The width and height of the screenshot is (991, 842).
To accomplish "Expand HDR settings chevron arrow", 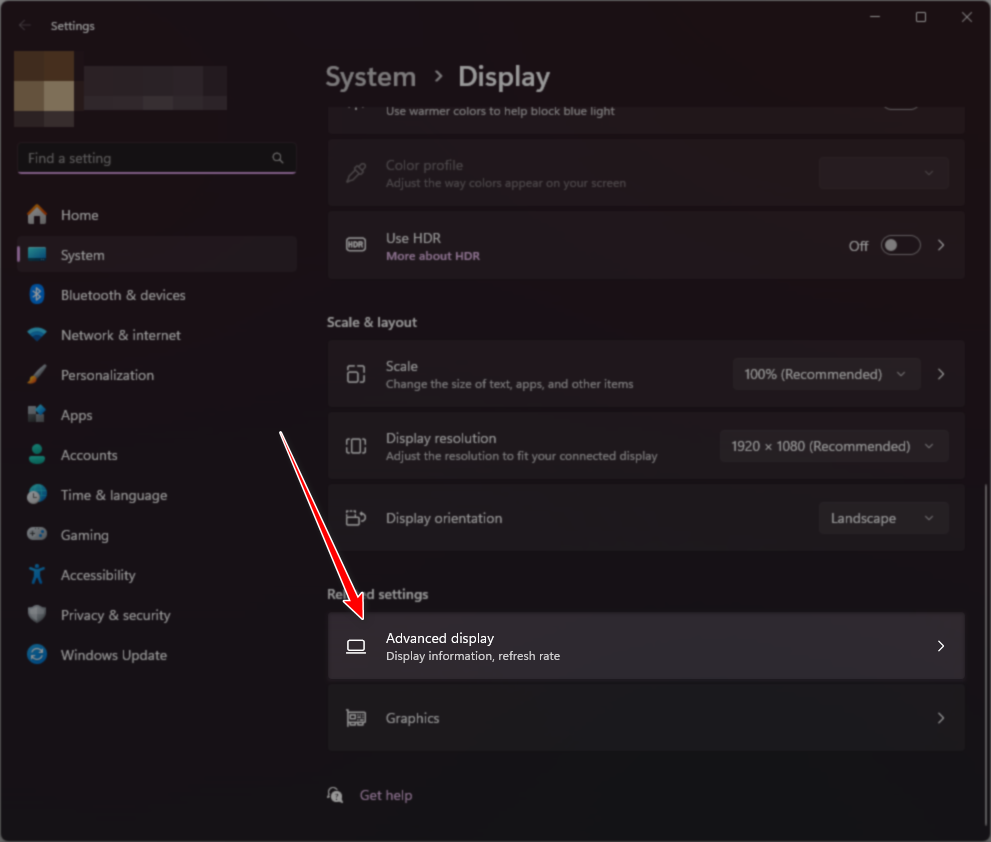I will pos(941,246).
